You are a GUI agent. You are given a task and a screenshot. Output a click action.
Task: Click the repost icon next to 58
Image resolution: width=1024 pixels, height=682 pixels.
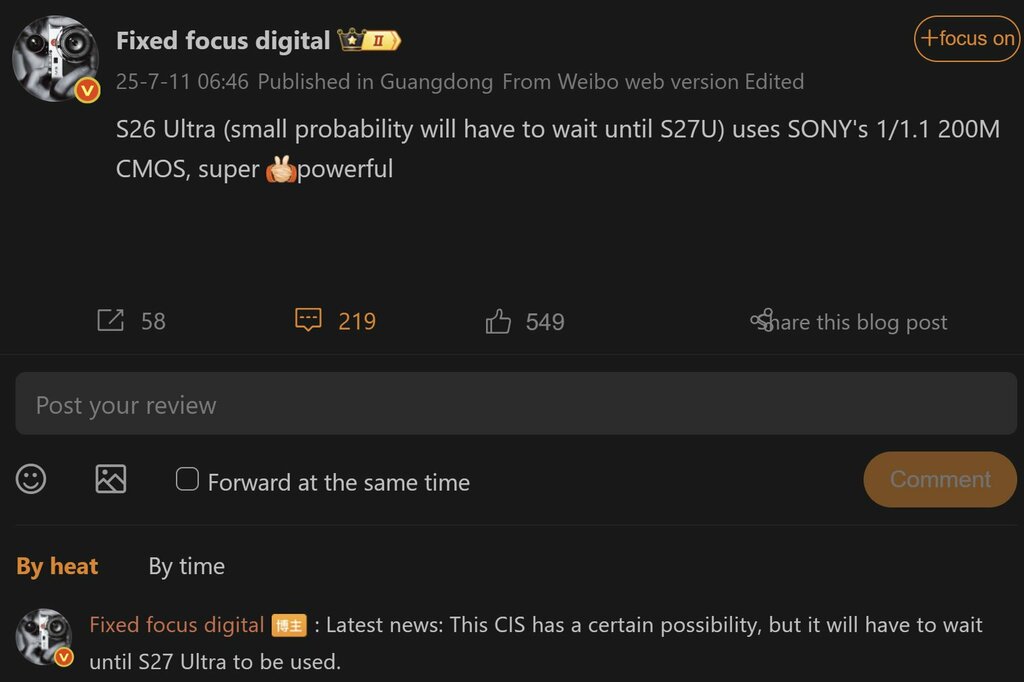pos(110,321)
